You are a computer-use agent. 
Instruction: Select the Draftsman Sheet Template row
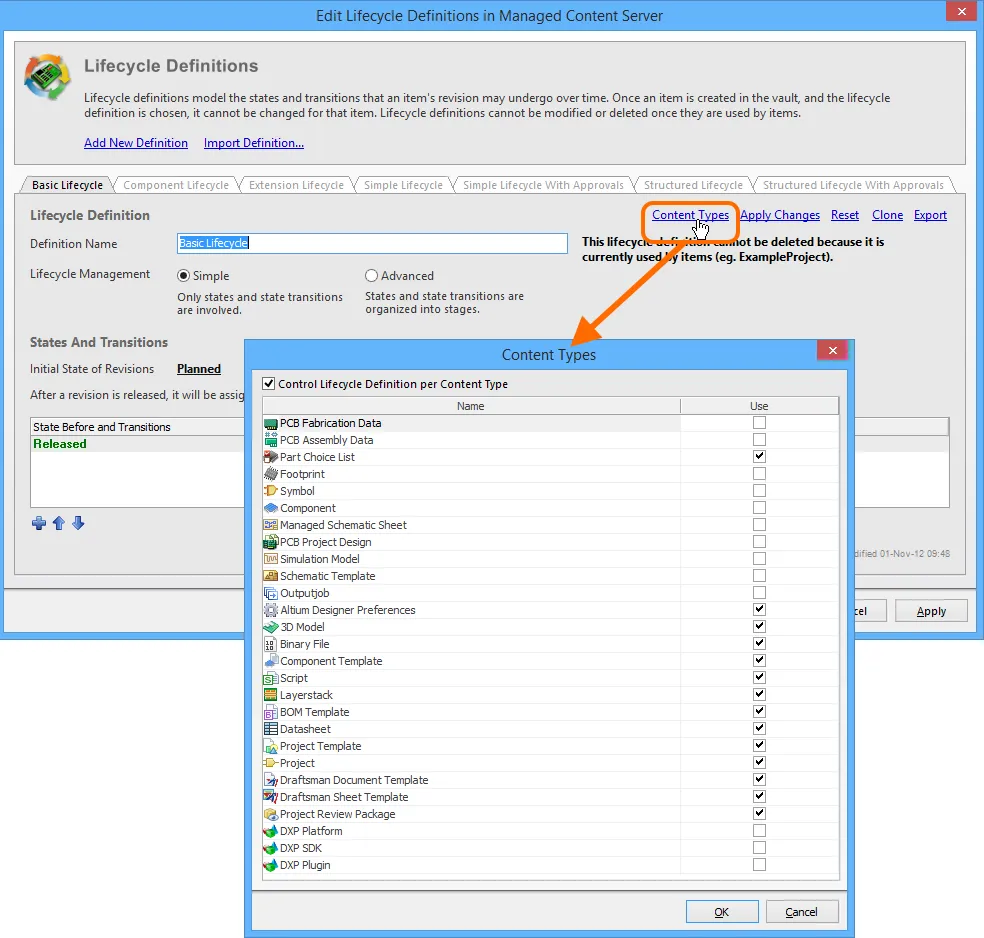550,797
